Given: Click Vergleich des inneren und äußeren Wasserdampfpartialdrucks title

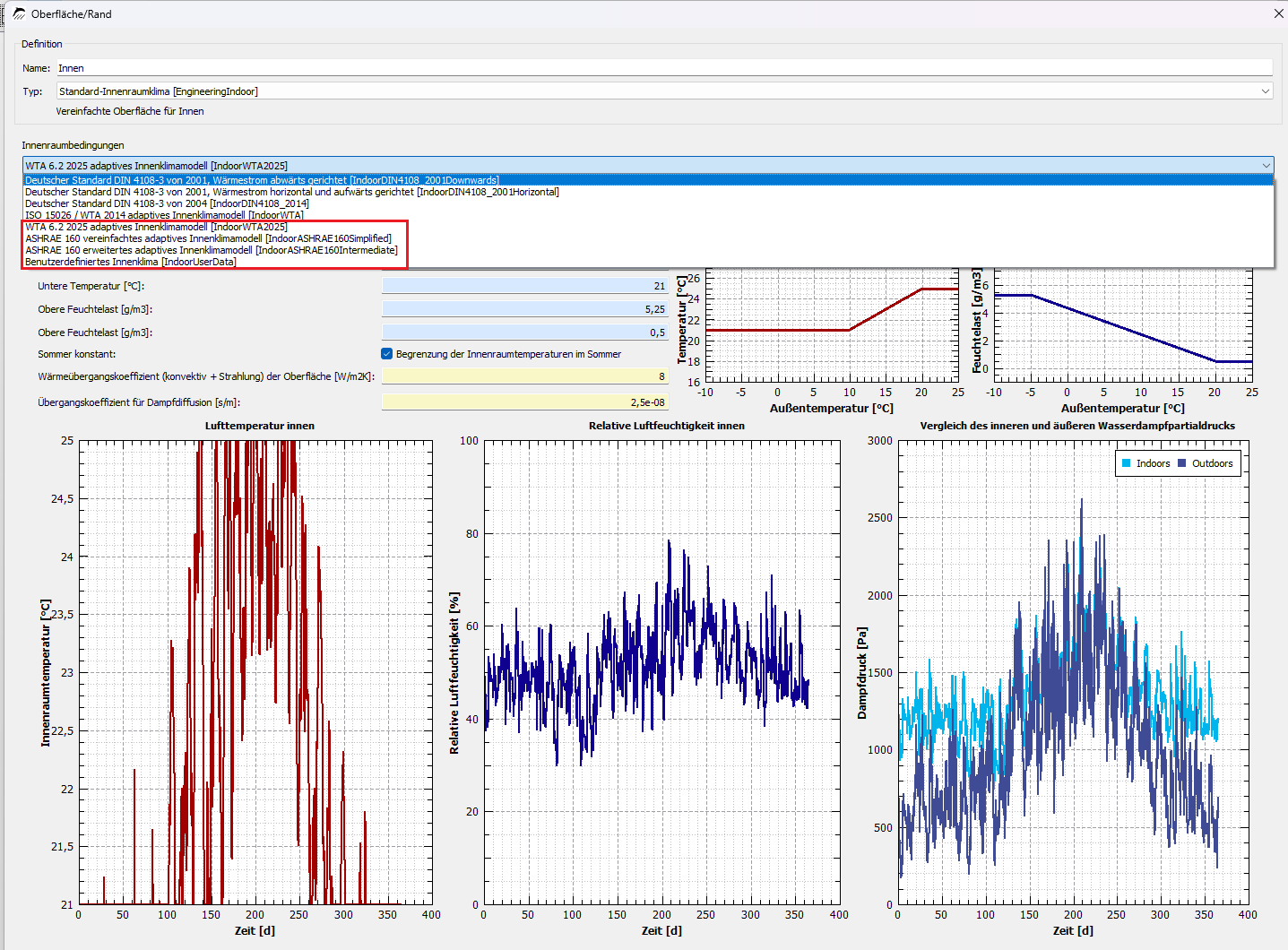Looking at the screenshot, I should tap(1077, 426).
